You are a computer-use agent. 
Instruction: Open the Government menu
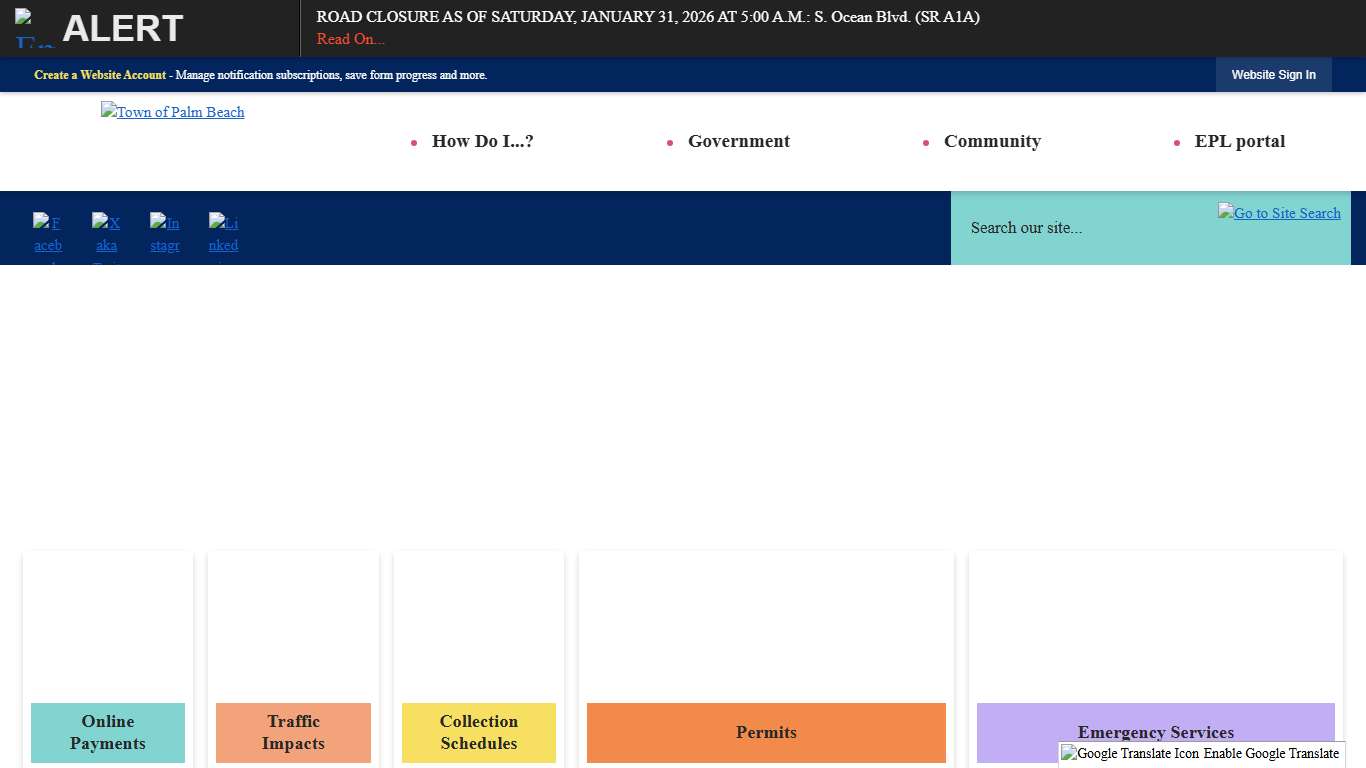738,141
